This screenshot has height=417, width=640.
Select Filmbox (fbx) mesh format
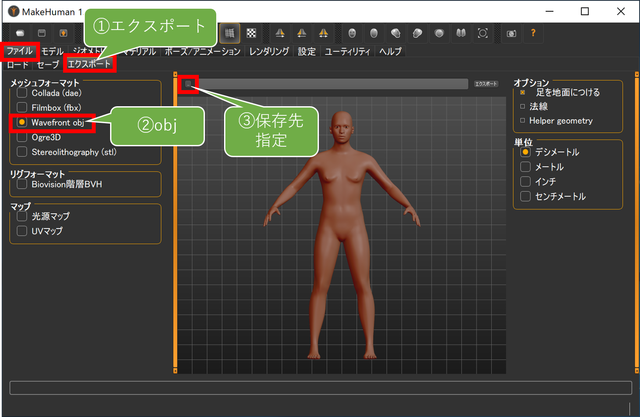tap(49, 108)
